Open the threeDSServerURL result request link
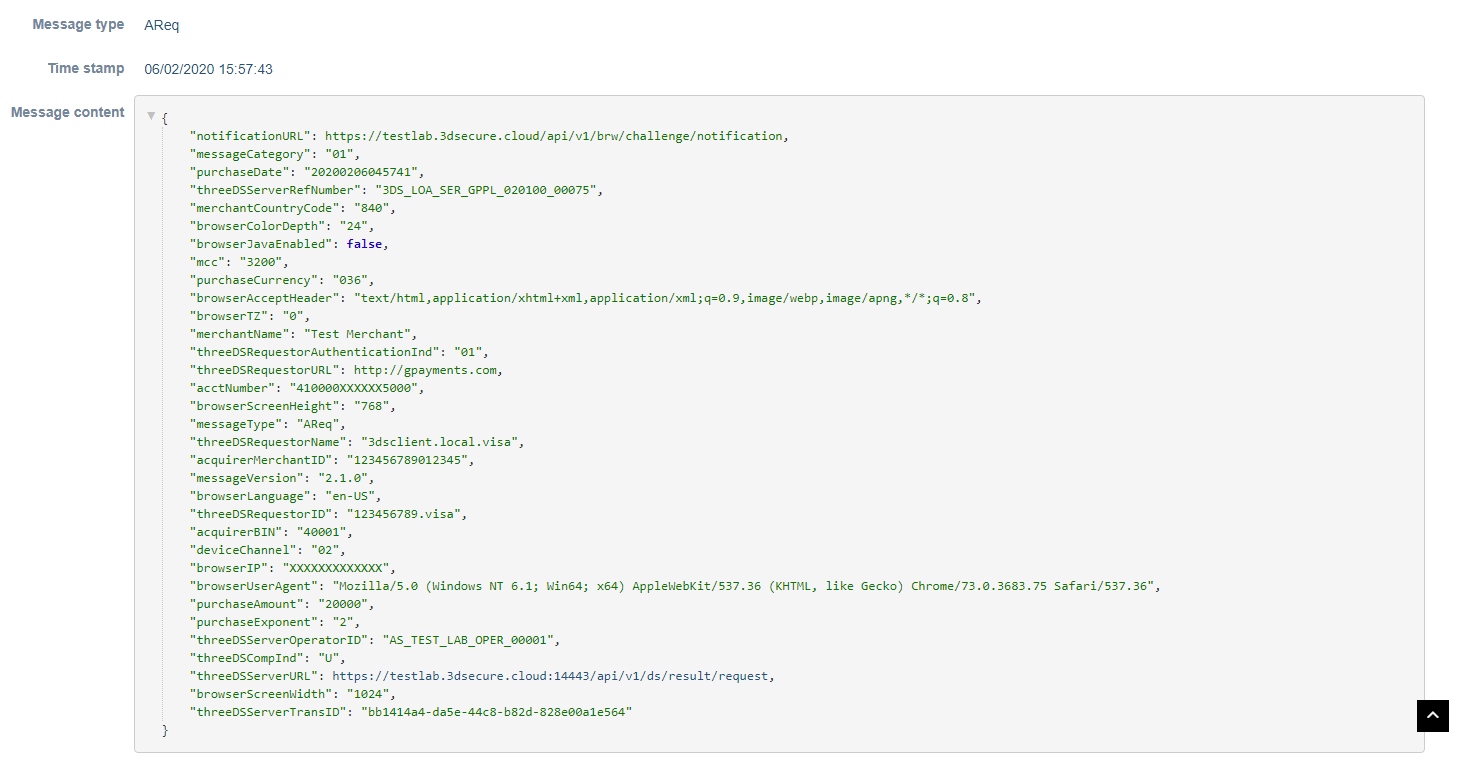 click(x=551, y=676)
